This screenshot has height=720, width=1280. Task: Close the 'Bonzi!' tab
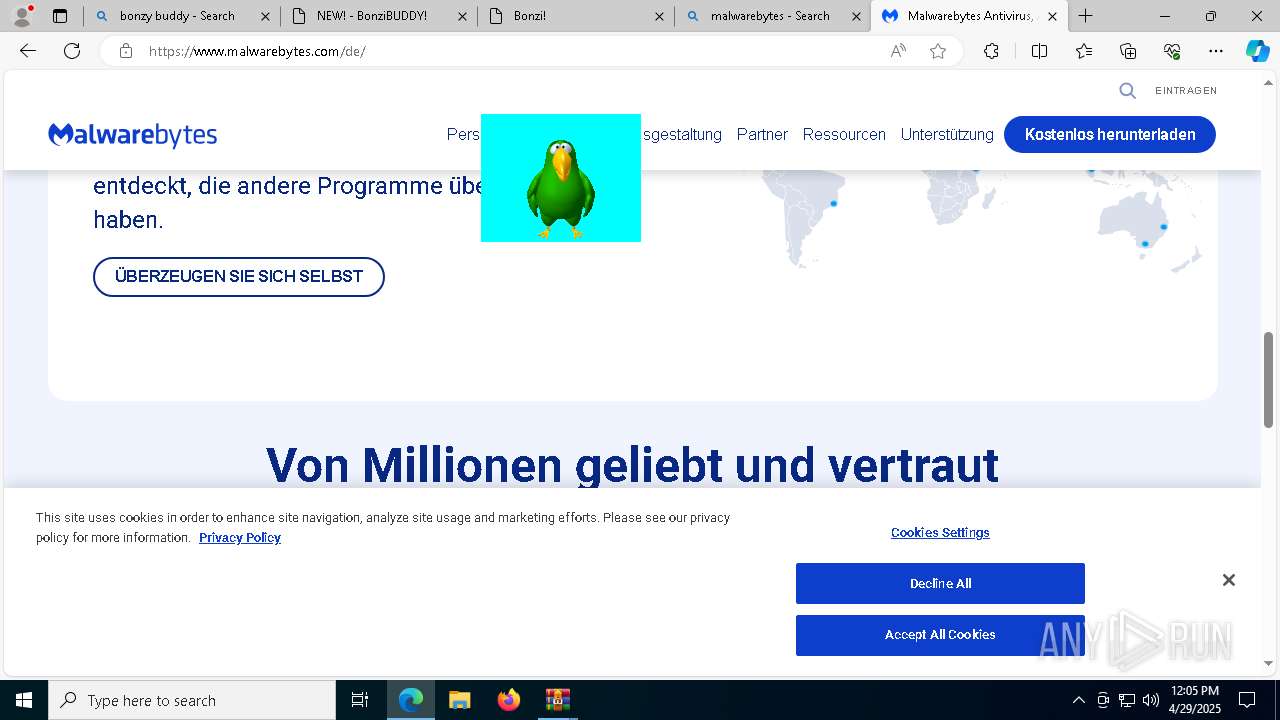point(659,16)
